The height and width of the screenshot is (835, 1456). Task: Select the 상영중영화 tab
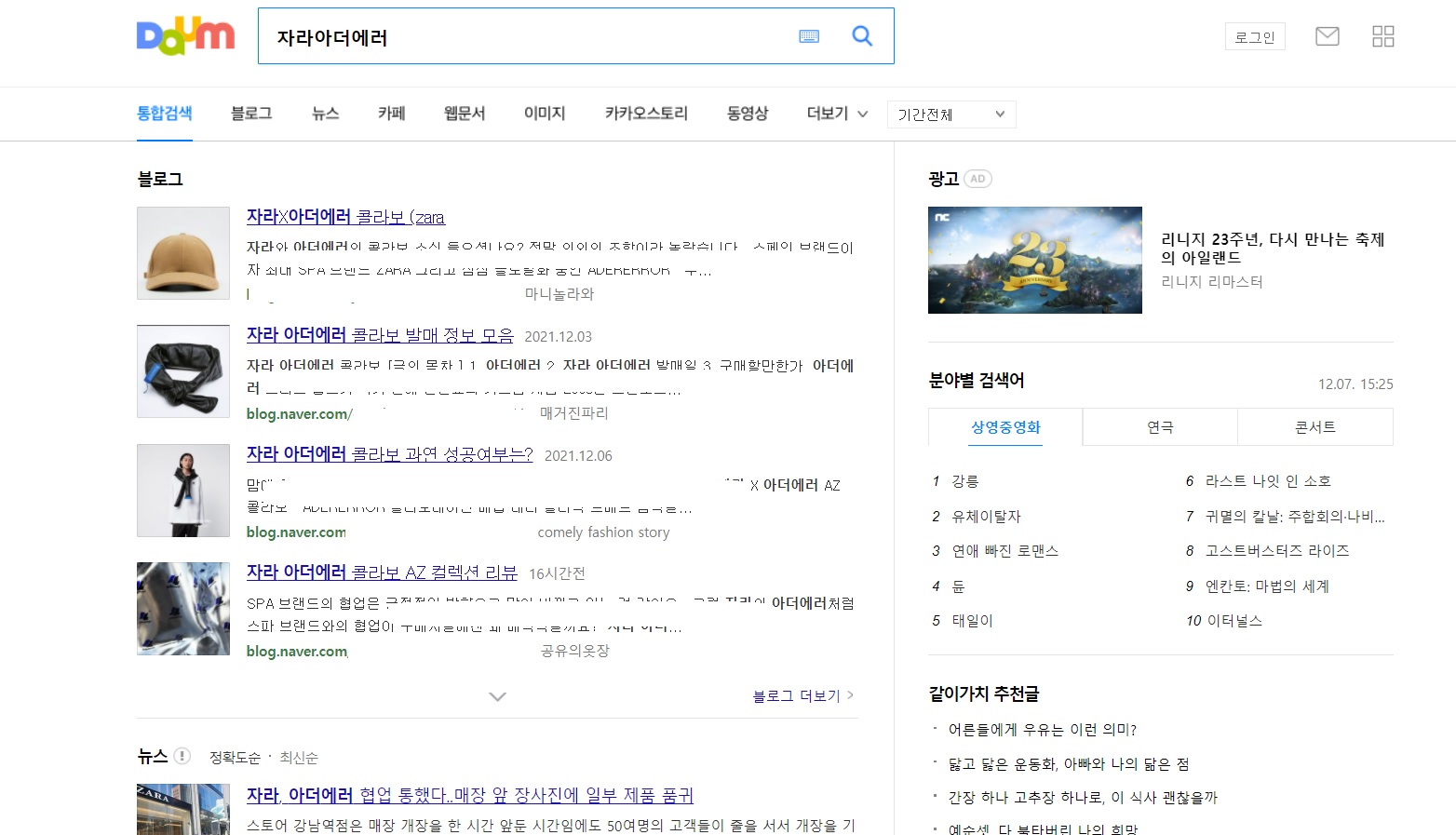point(1005,427)
